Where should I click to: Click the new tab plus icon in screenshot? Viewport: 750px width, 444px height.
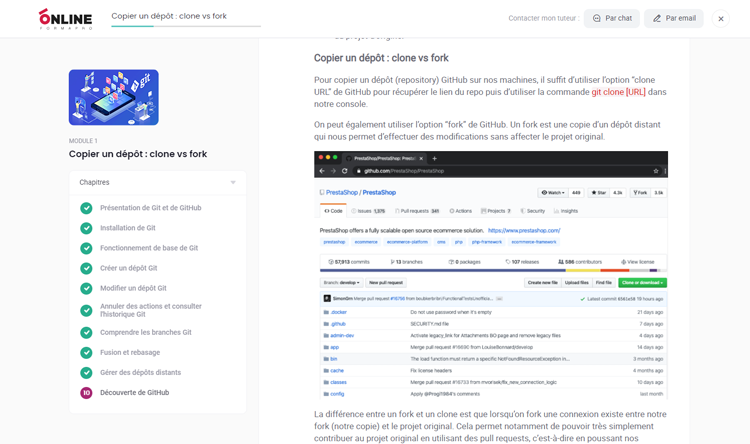434,158
